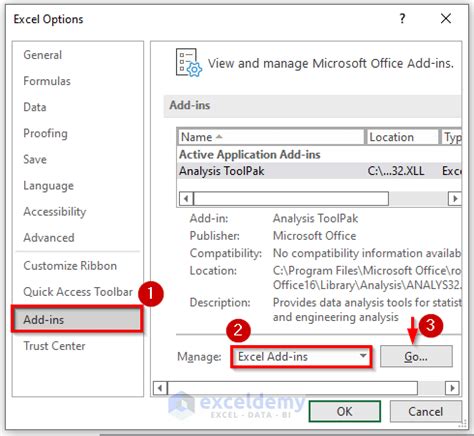This screenshot has width=474, height=436.
Task: Click the Cancel button
Action: tap(426, 411)
